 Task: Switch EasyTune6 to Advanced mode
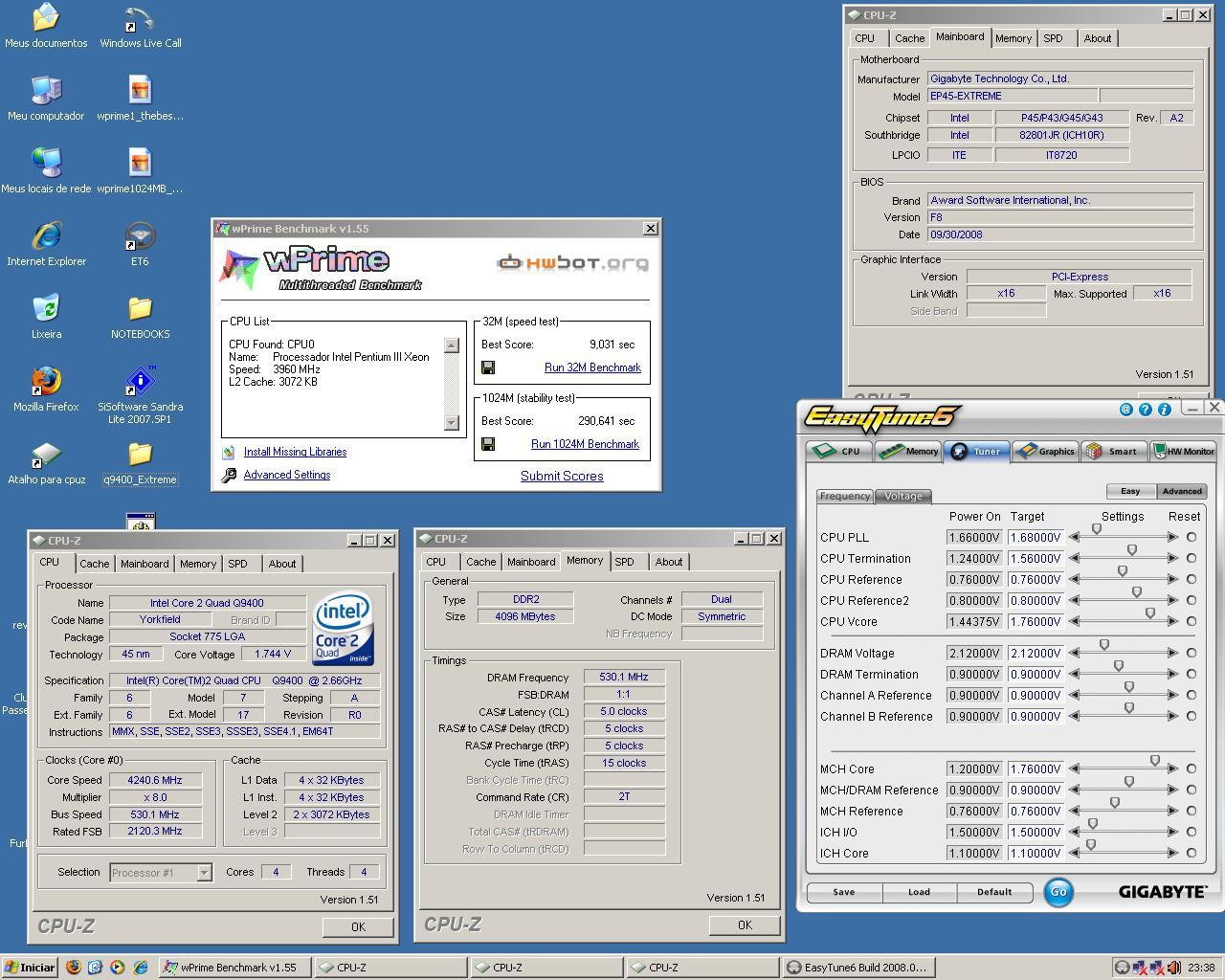tap(1181, 491)
